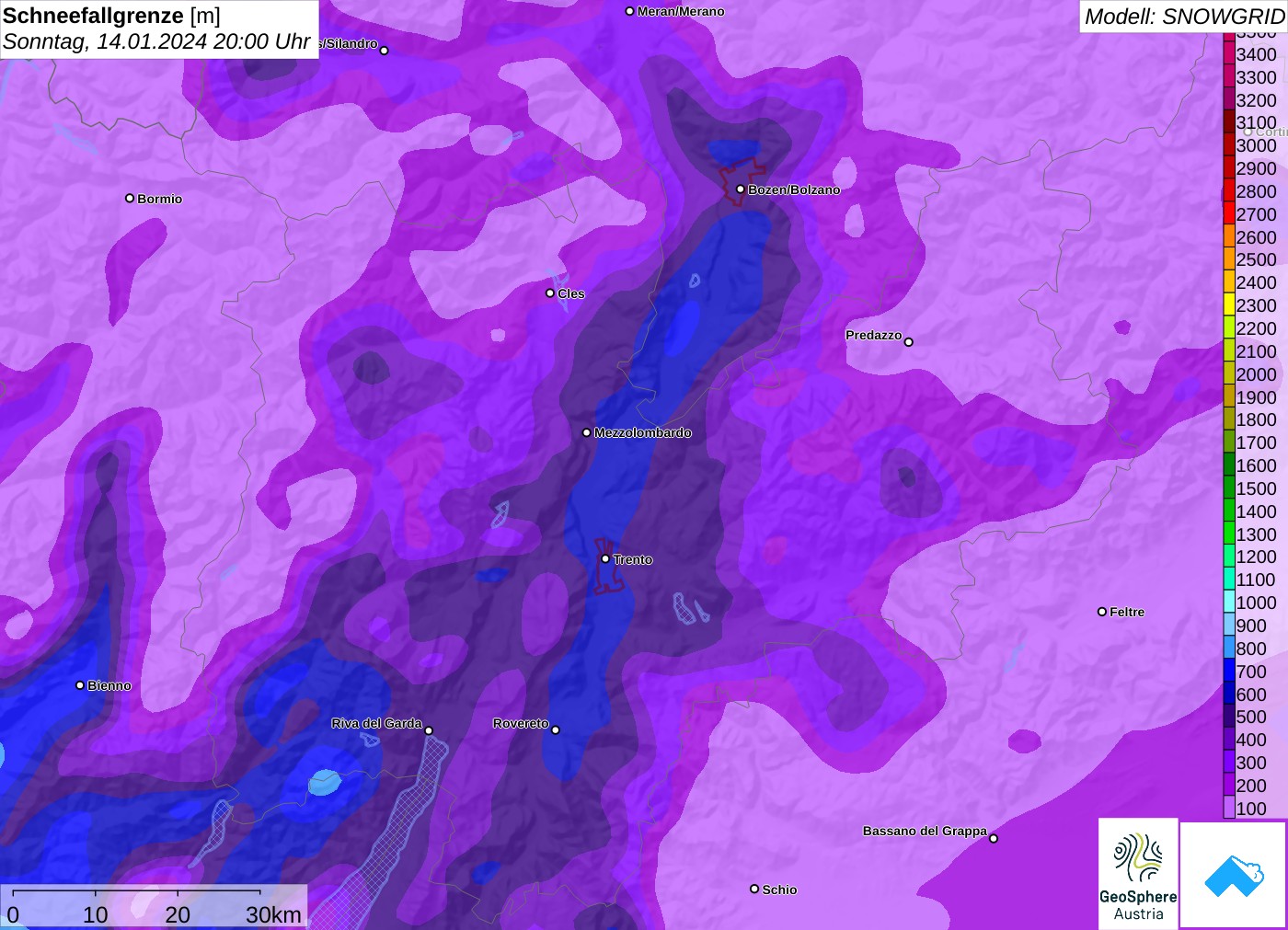Click the Predazzo city label

pyautogui.click(x=874, y=335)
